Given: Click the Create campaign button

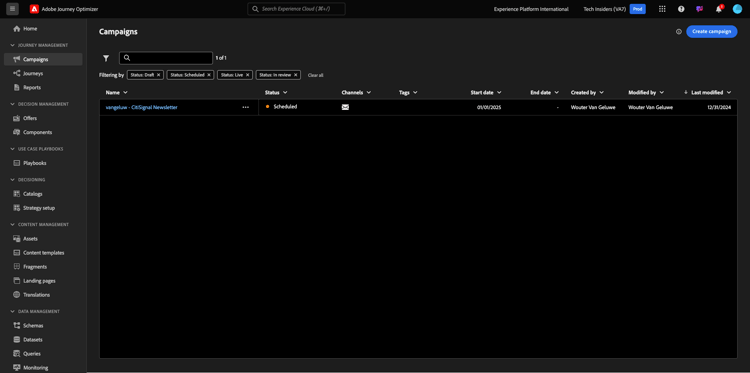Looking at the screenshot, I should point(712,32).
